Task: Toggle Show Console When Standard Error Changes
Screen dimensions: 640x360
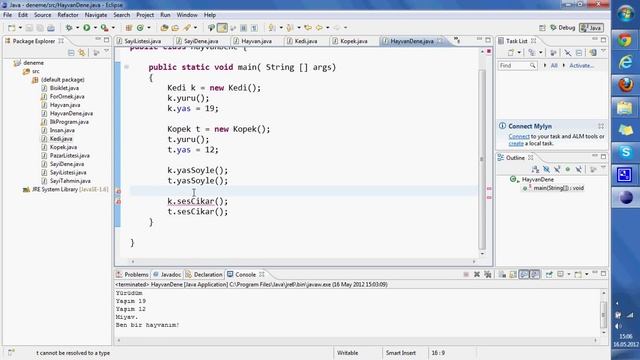Action: (535, 274)
